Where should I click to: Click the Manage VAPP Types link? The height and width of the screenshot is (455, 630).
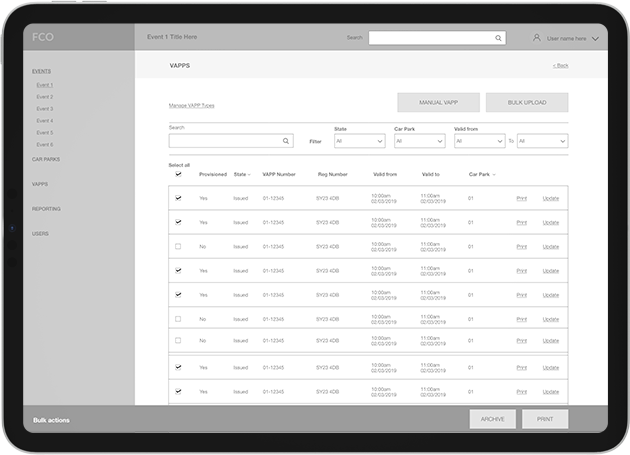pyautogui.click(x=191, y=105)
